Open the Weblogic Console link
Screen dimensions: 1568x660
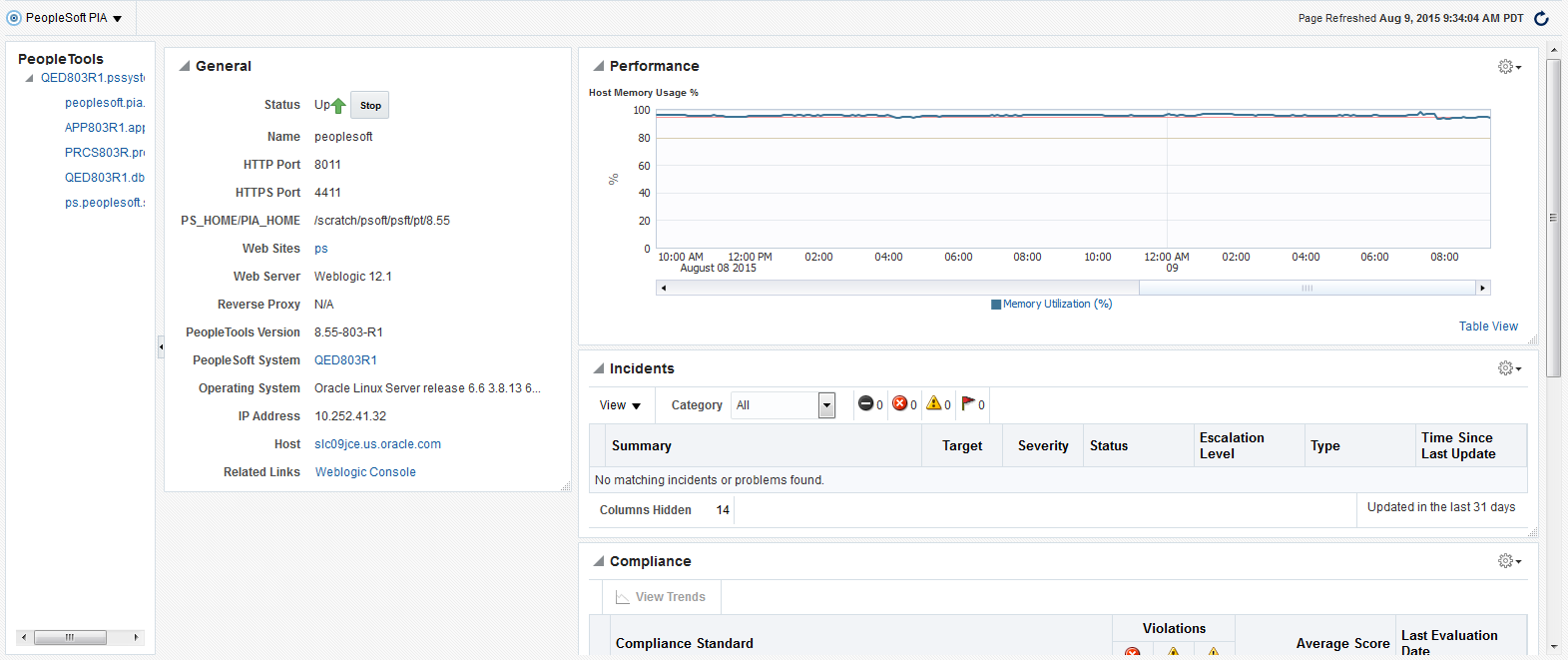coord(365,472)
